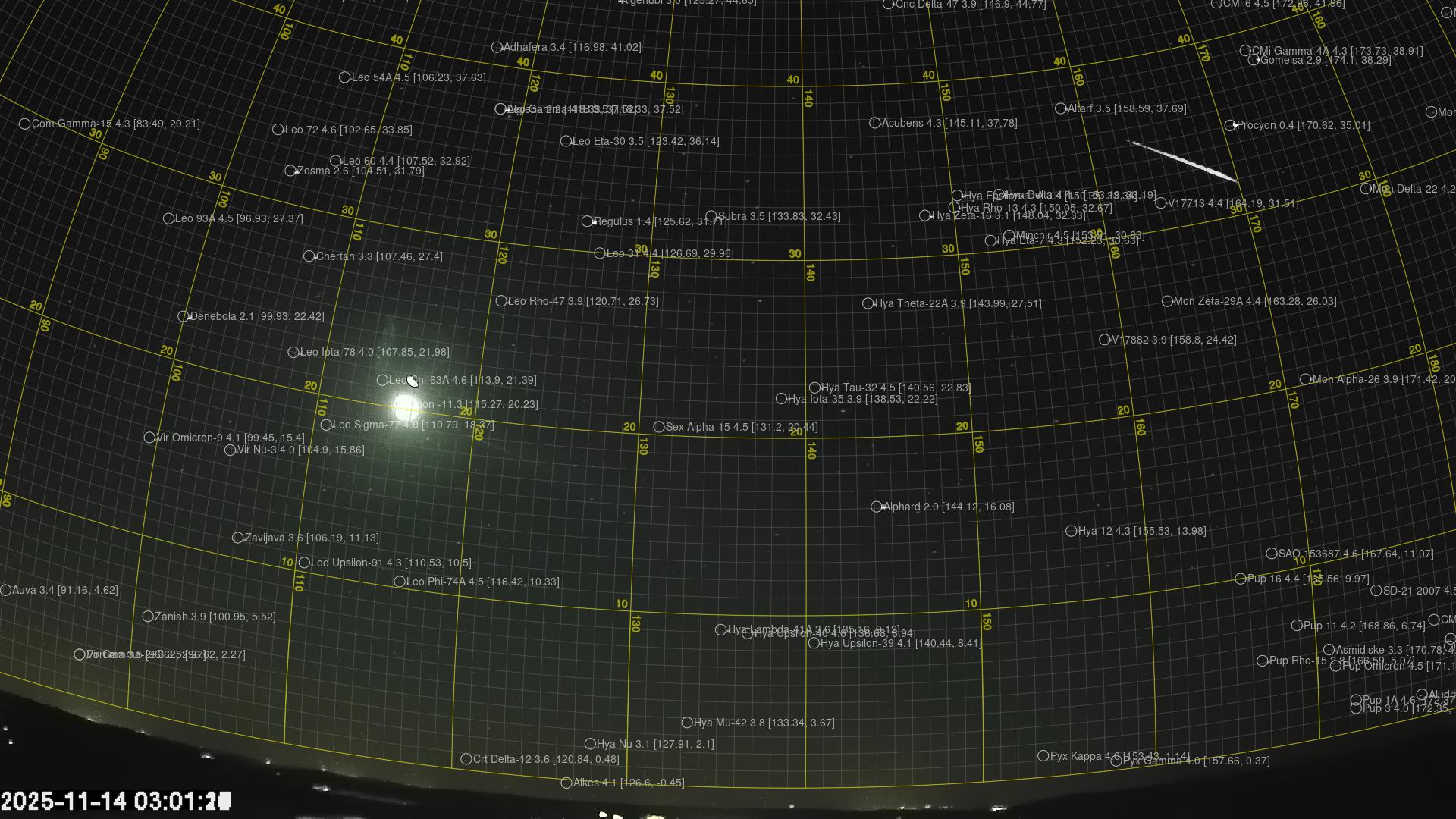Click the date-time stamp 2025-11-14
The width and height of the screenshot is (1456, 819).
click(114, 801)
